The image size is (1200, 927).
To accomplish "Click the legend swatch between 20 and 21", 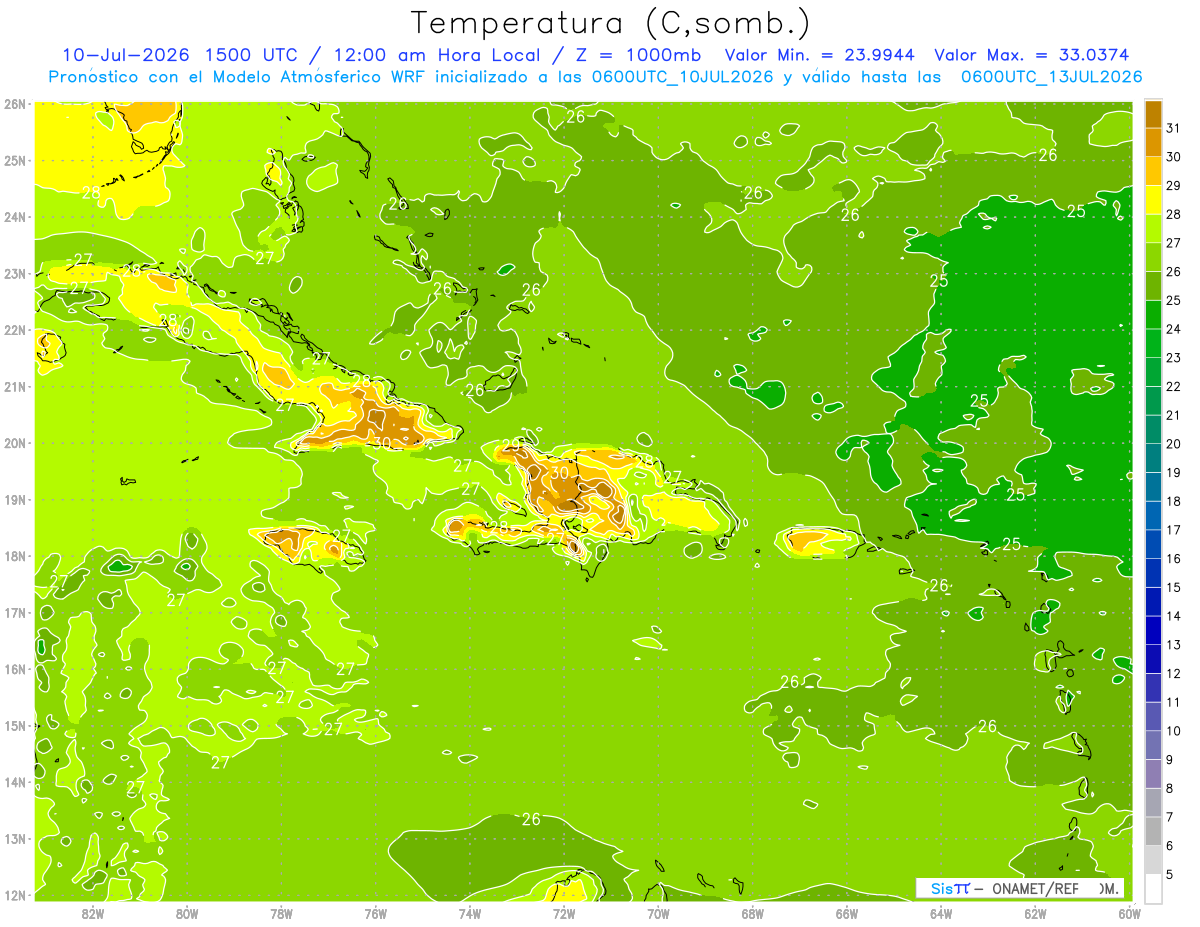I will (x=1153, y=429).
